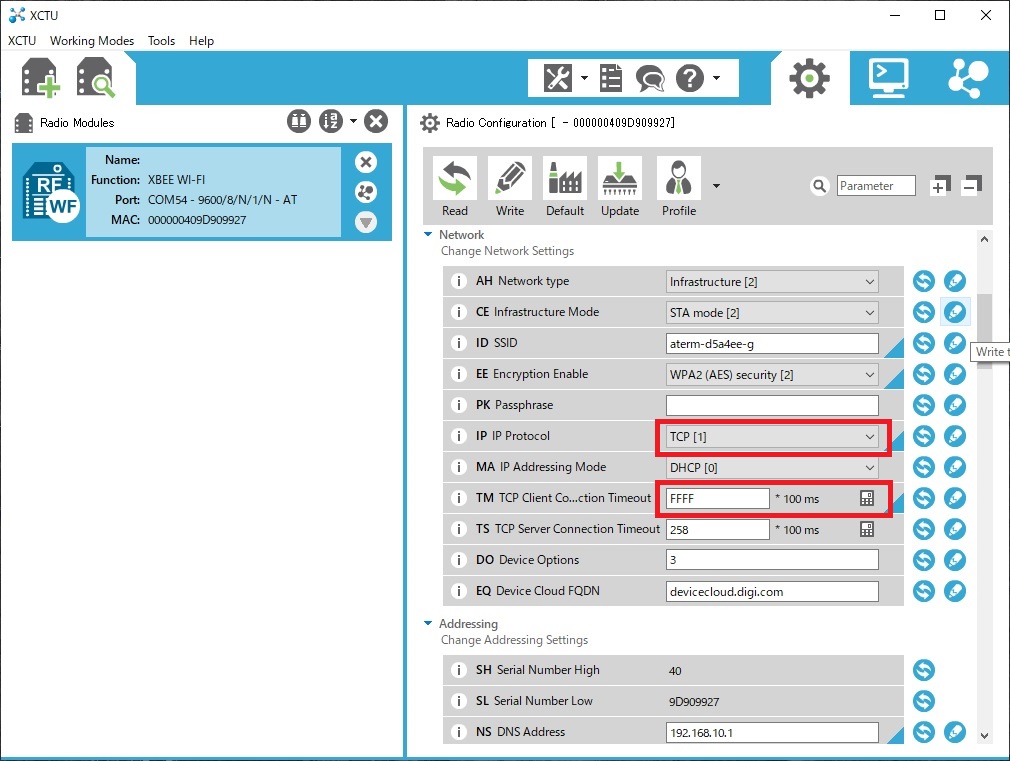Remove the XBEE WI-FI module from list

366,162
